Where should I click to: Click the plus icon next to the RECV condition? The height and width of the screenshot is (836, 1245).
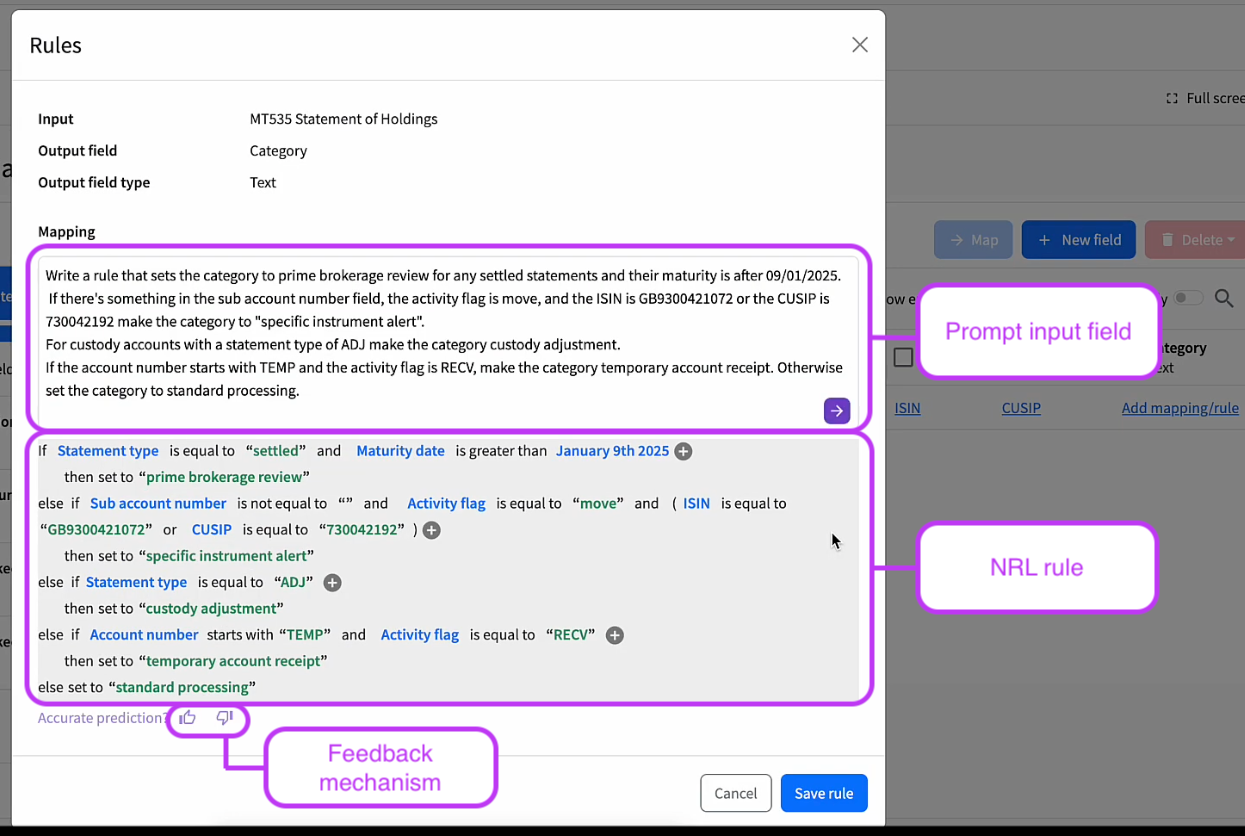pyautogui.click(x=614, y=635)
